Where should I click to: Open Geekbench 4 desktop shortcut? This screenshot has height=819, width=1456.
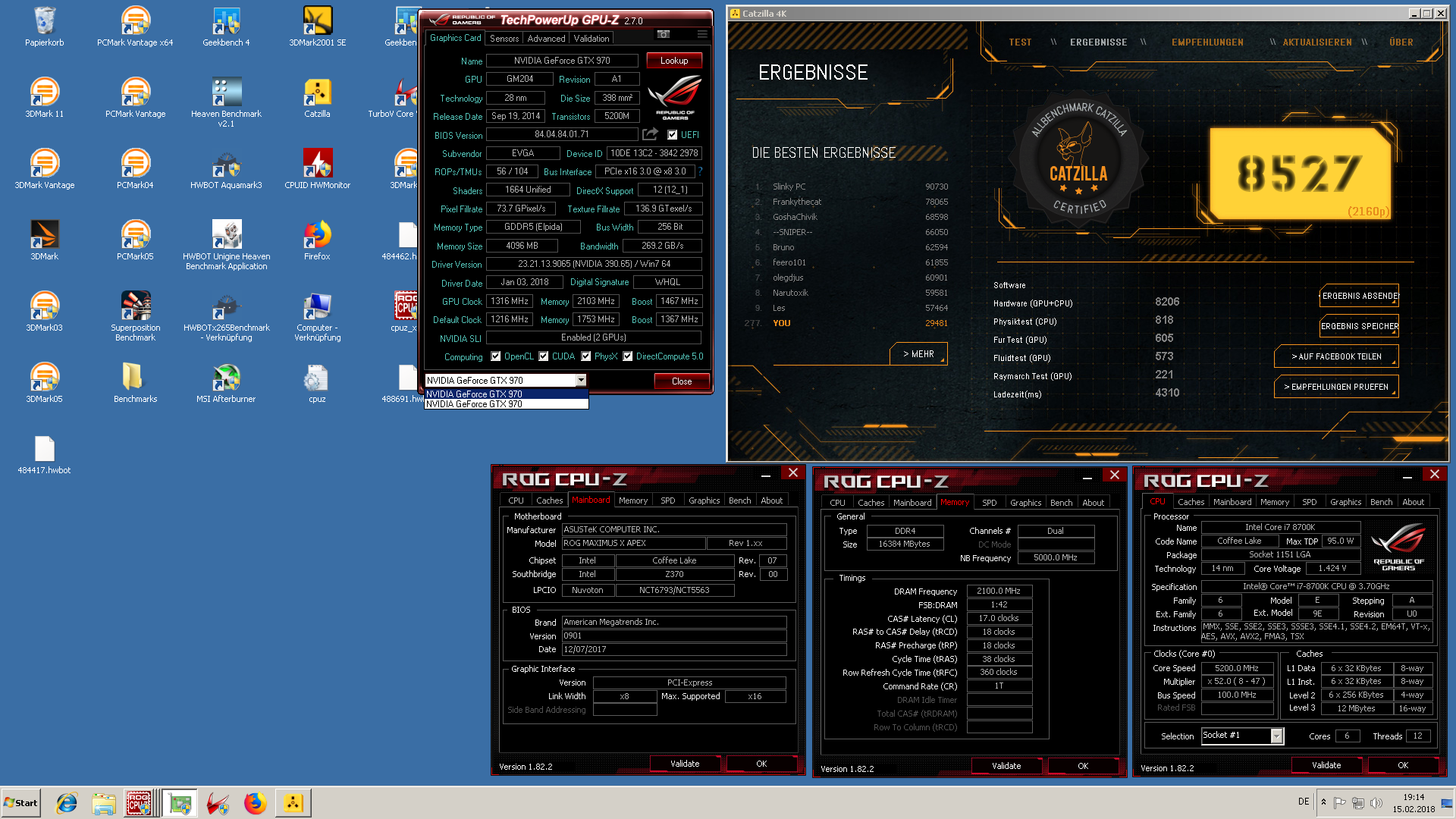pos(226,27)
